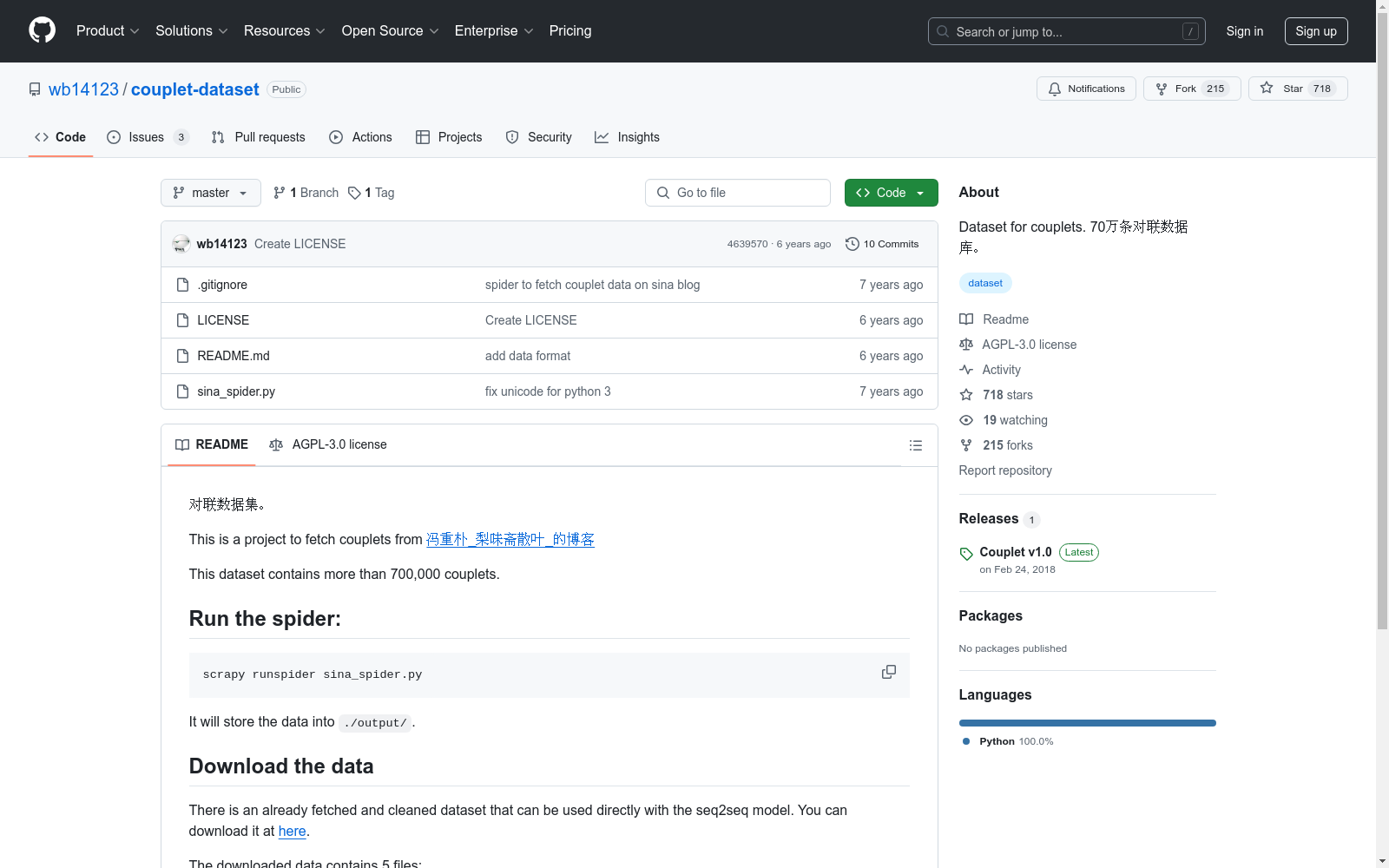Click the dataset topic tag
Viewport: 1389px width, 868px height.
point(985,283)
